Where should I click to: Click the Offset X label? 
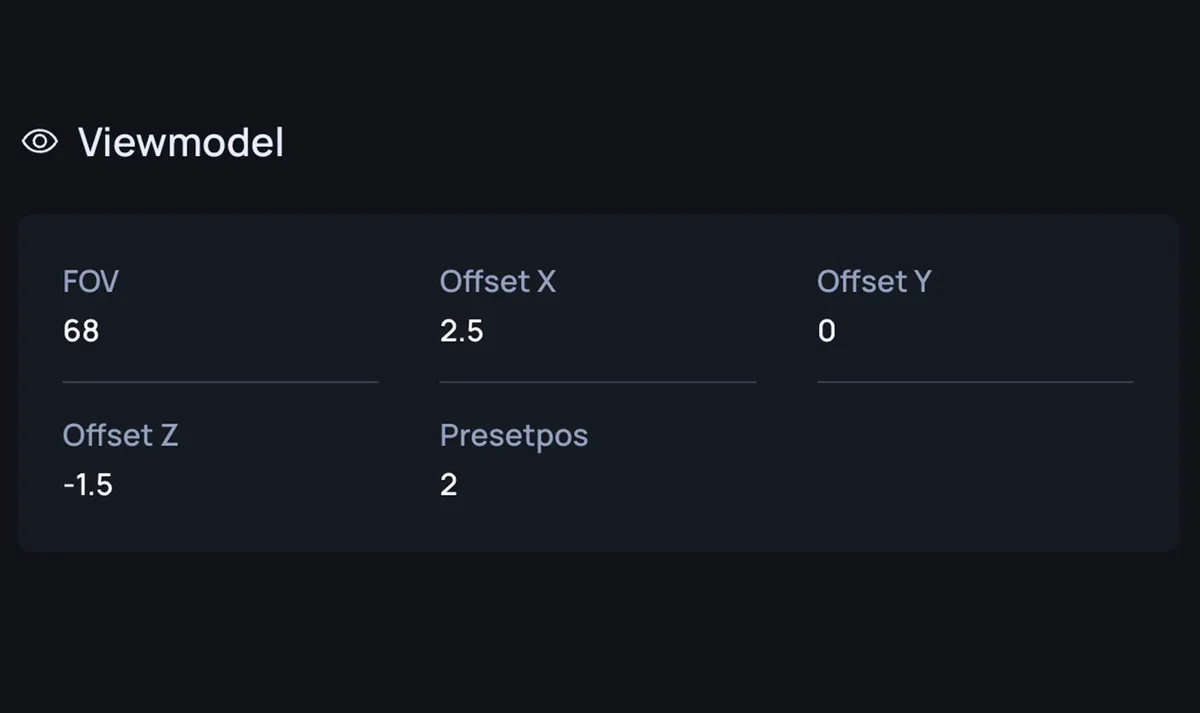pyautogui.click(x=498, y=282)
